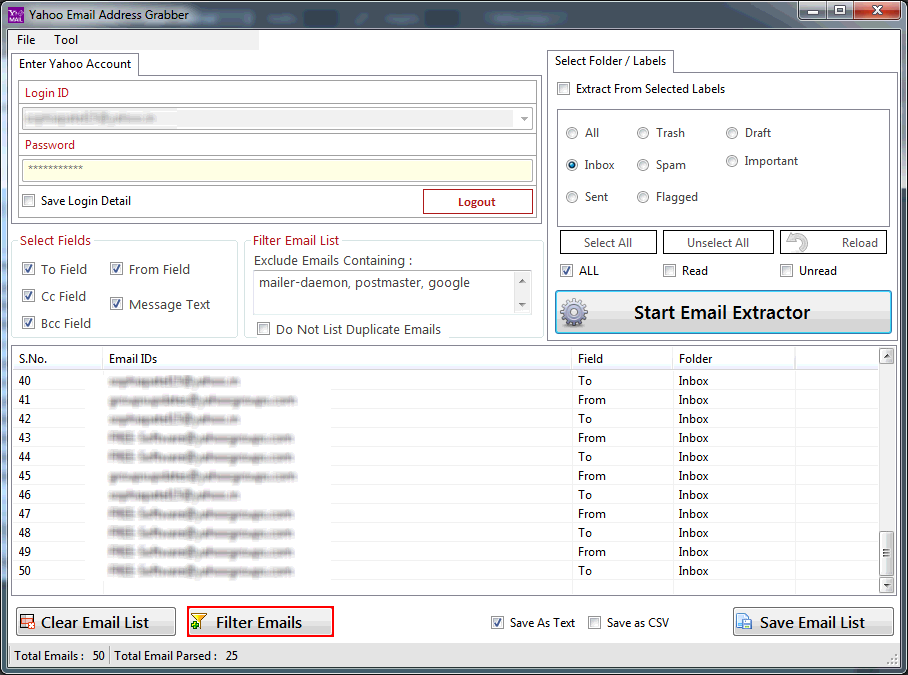
Task: Click the email list scrollbar thumb
Action: pyautogui.click(x=886, y=553)
